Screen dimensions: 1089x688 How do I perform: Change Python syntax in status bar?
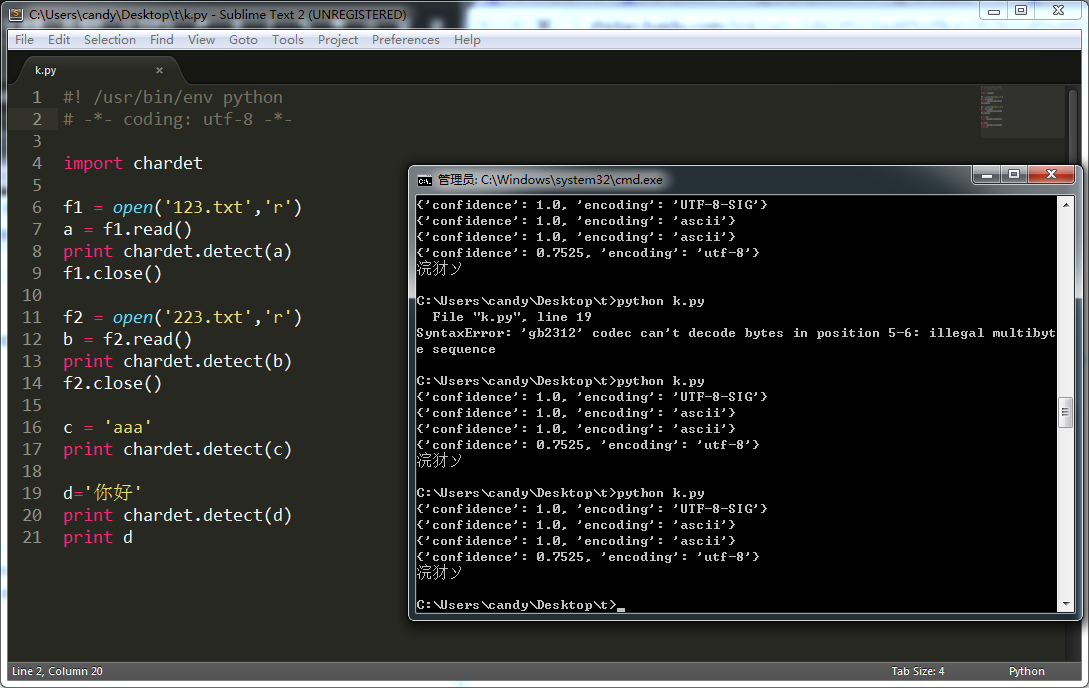click(x=1026, y=671)
